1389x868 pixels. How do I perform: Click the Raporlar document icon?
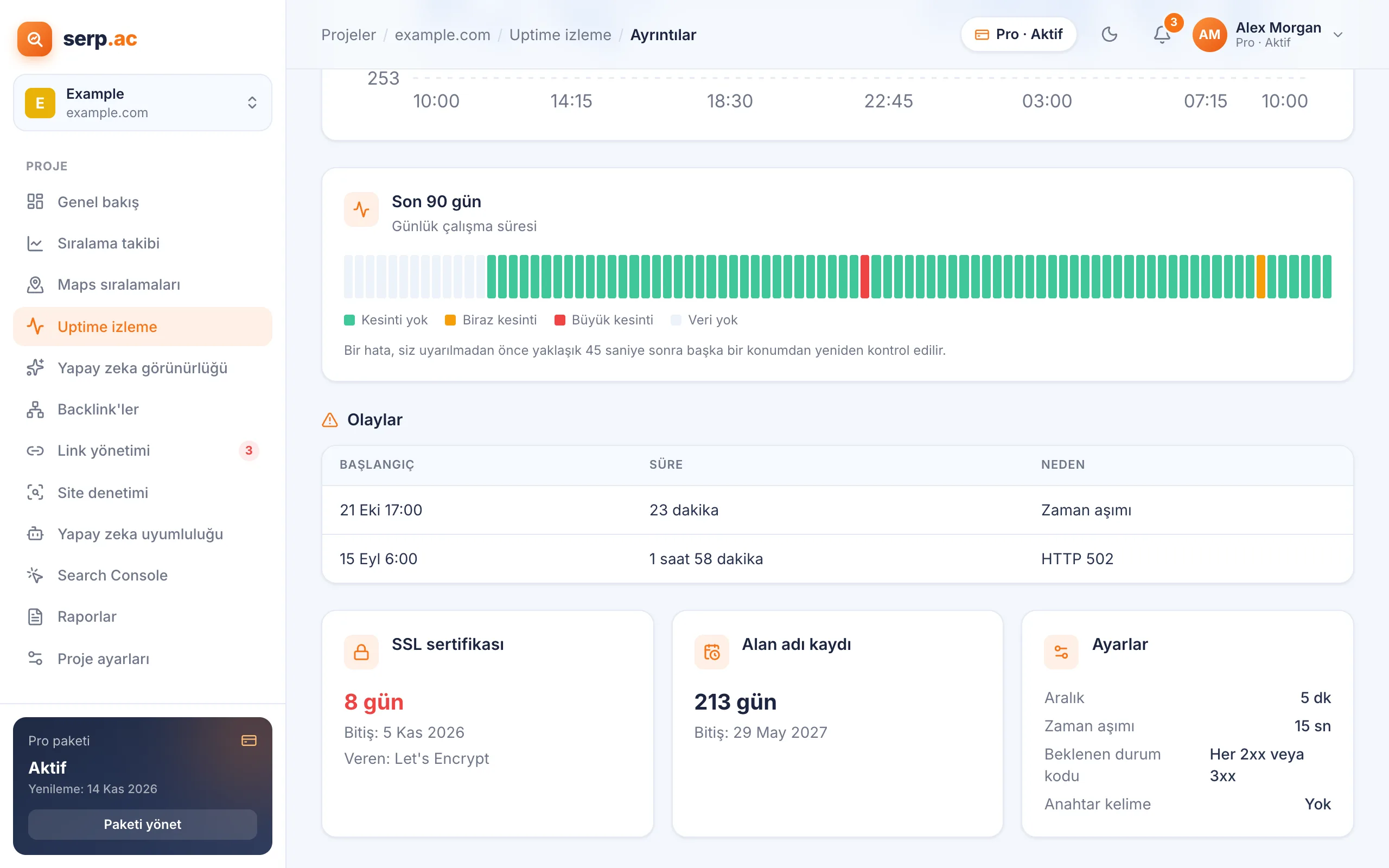point(35,617)
